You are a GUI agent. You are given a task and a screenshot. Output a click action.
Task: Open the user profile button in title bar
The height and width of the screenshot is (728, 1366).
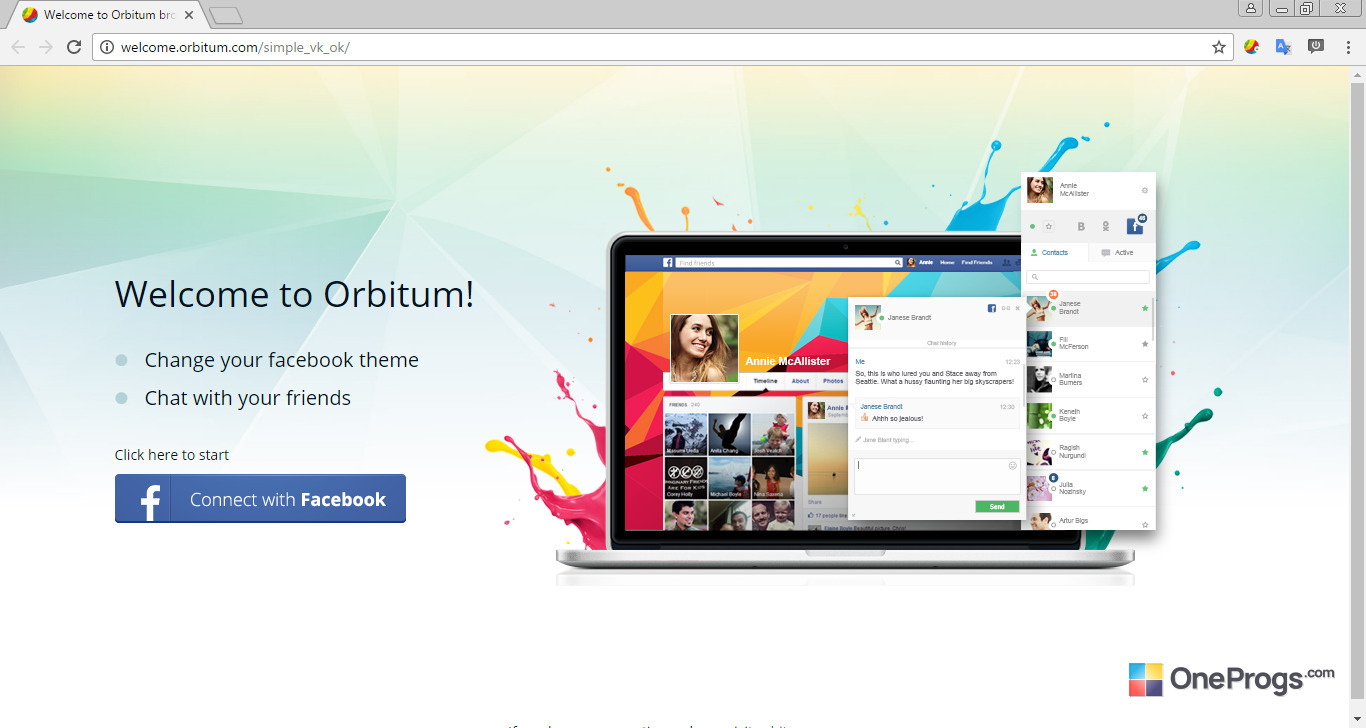click(1251, 9)
